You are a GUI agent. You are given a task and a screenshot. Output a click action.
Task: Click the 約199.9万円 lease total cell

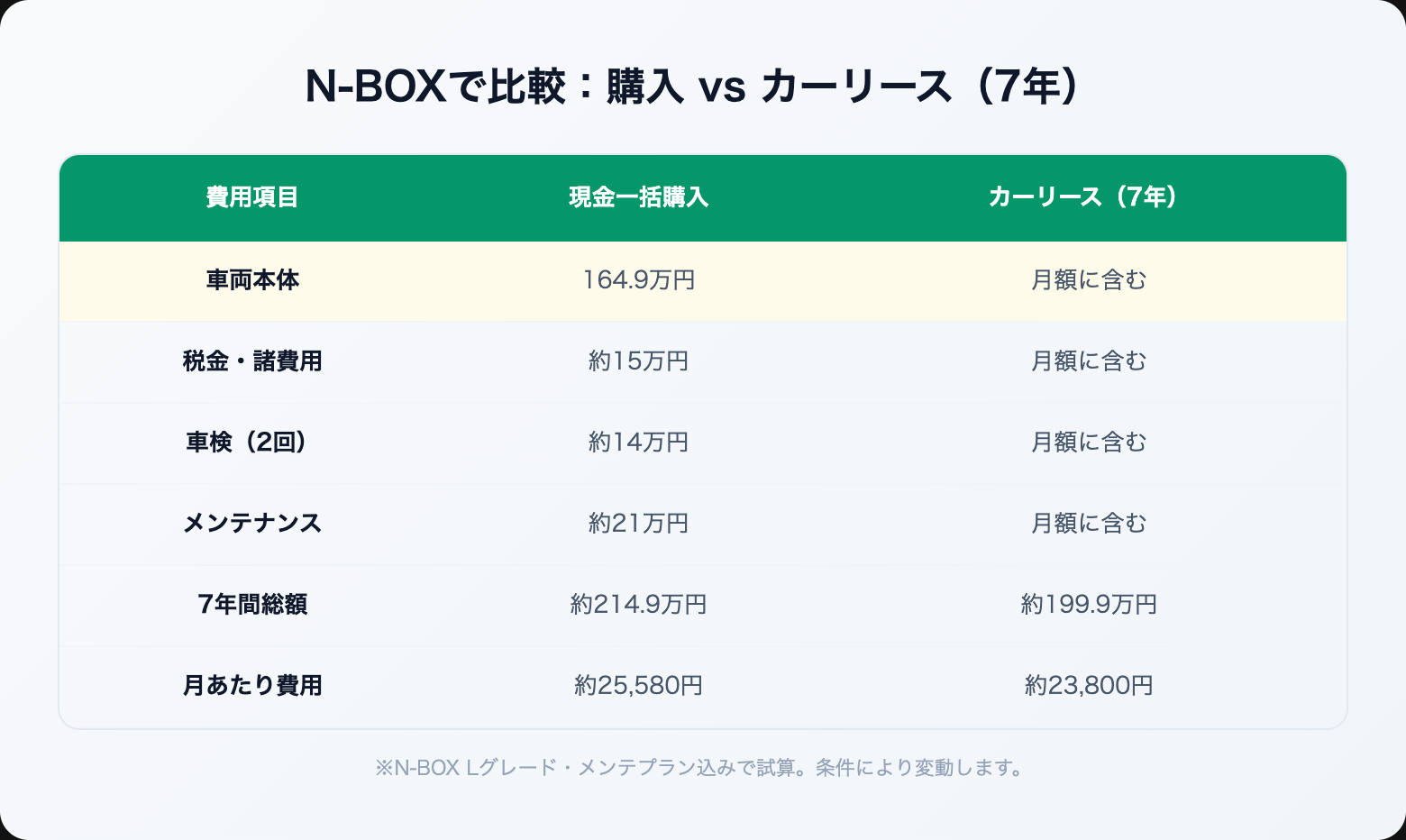pyautogui.click(x=1088, y=605)
